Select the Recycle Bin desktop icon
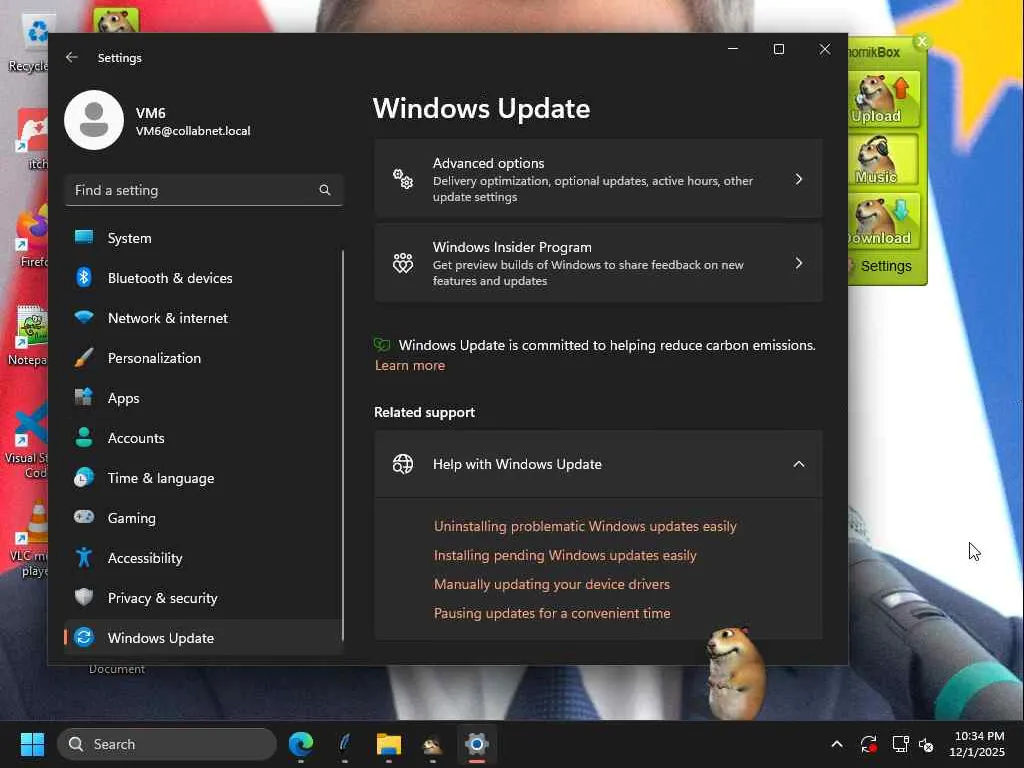Image resolution: width=1024 pixels, height=768 pixels. coord(29,44)
